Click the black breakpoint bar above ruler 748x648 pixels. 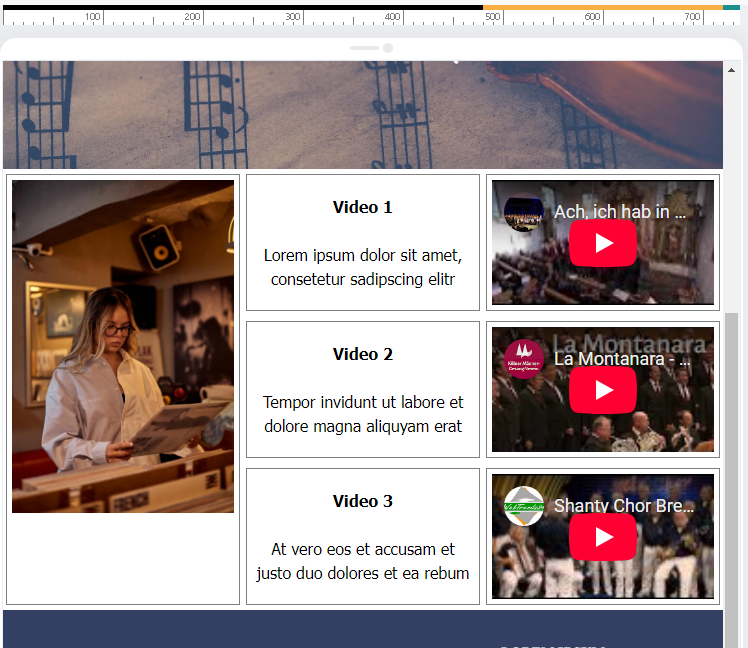[x=243, y=8]
